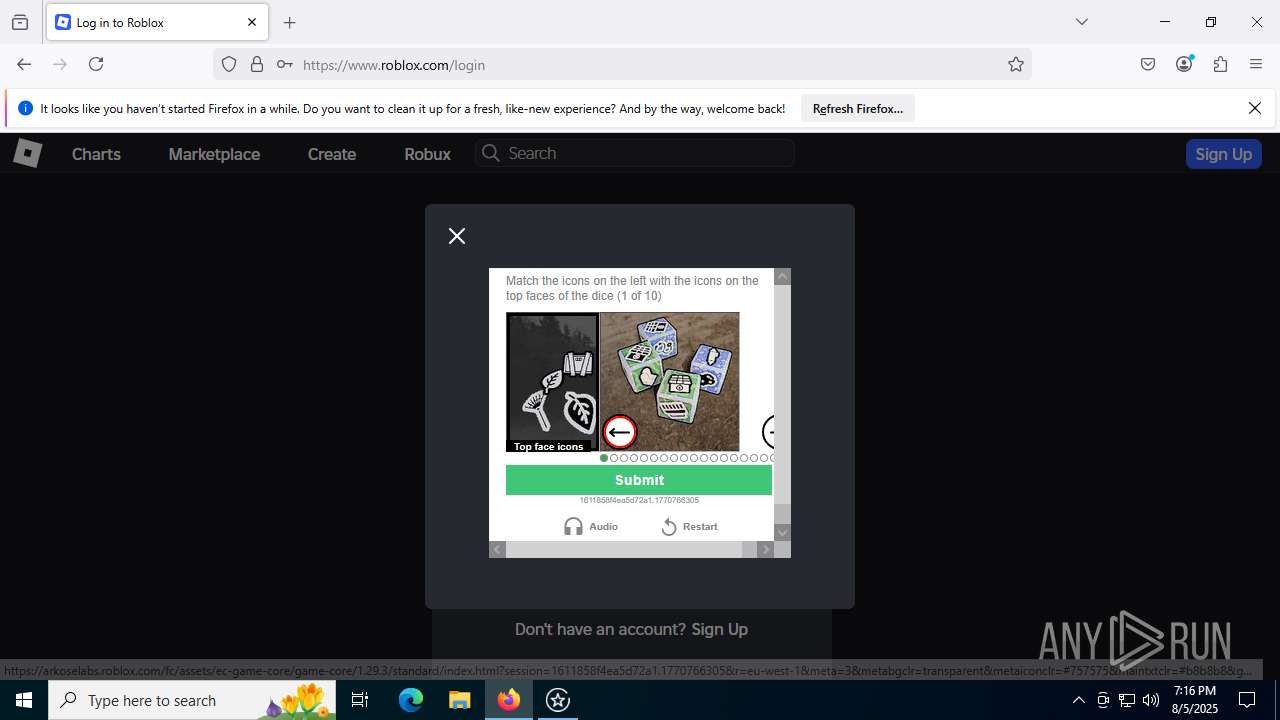Viewport: 1280px width, 720px height.
Task: Bookmark this page with star icon
Action: click(x=1016, y=64)
